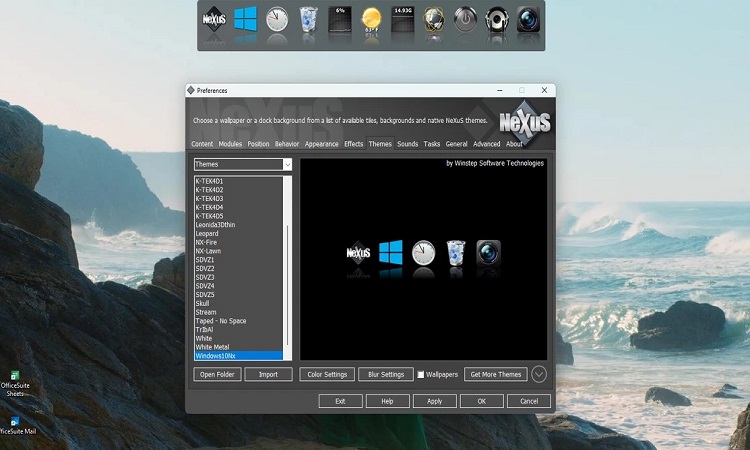Switch to the Modules tab
The width and height of the screenshot is (750, 450).
click(230, 144)
